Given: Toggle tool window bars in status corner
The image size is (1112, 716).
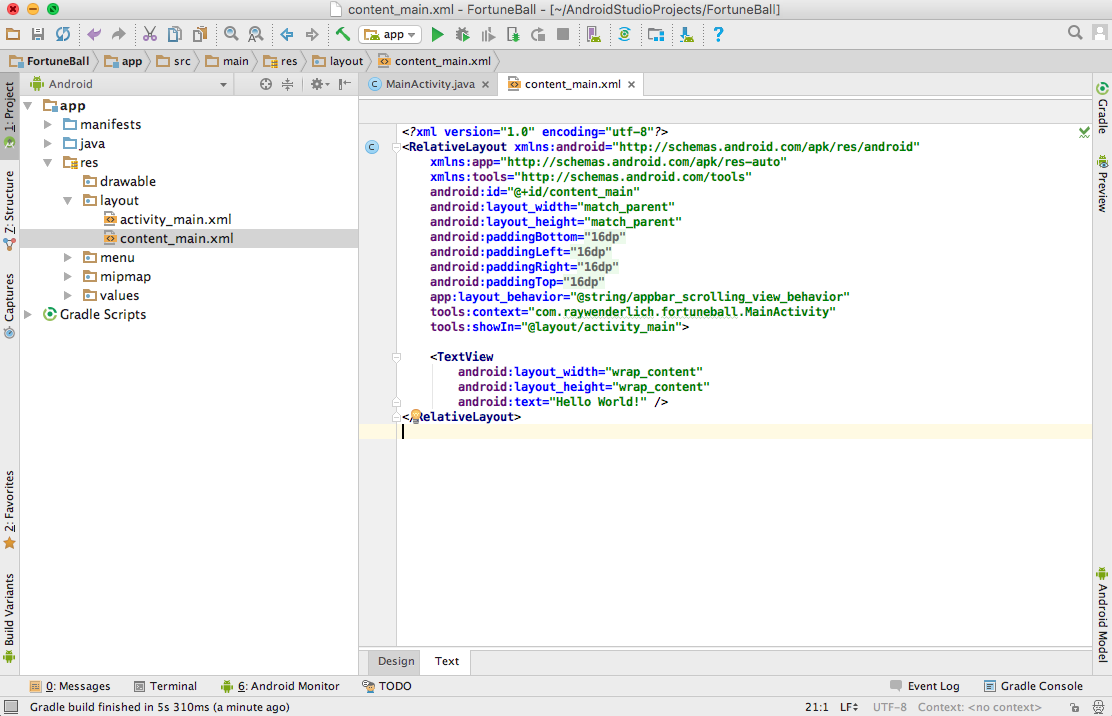Looking at the screenshot, I should (x=10, y=707).
